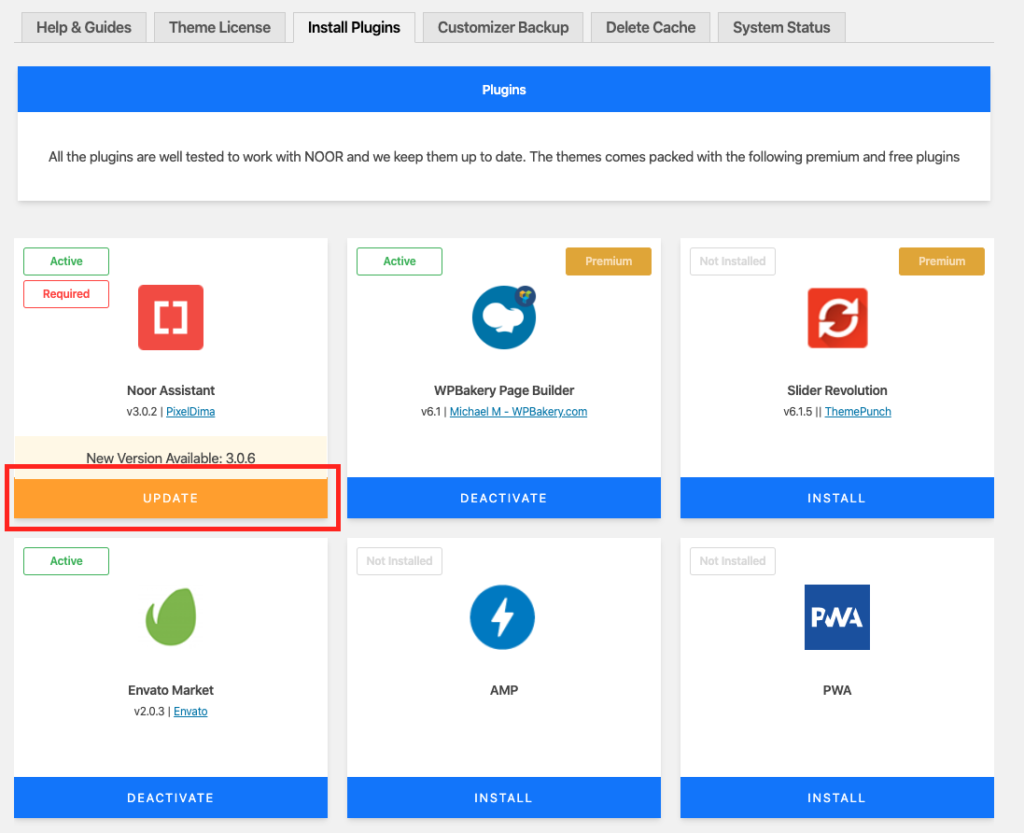Click the Premium badge on Slider Revolution

(941, 261)
